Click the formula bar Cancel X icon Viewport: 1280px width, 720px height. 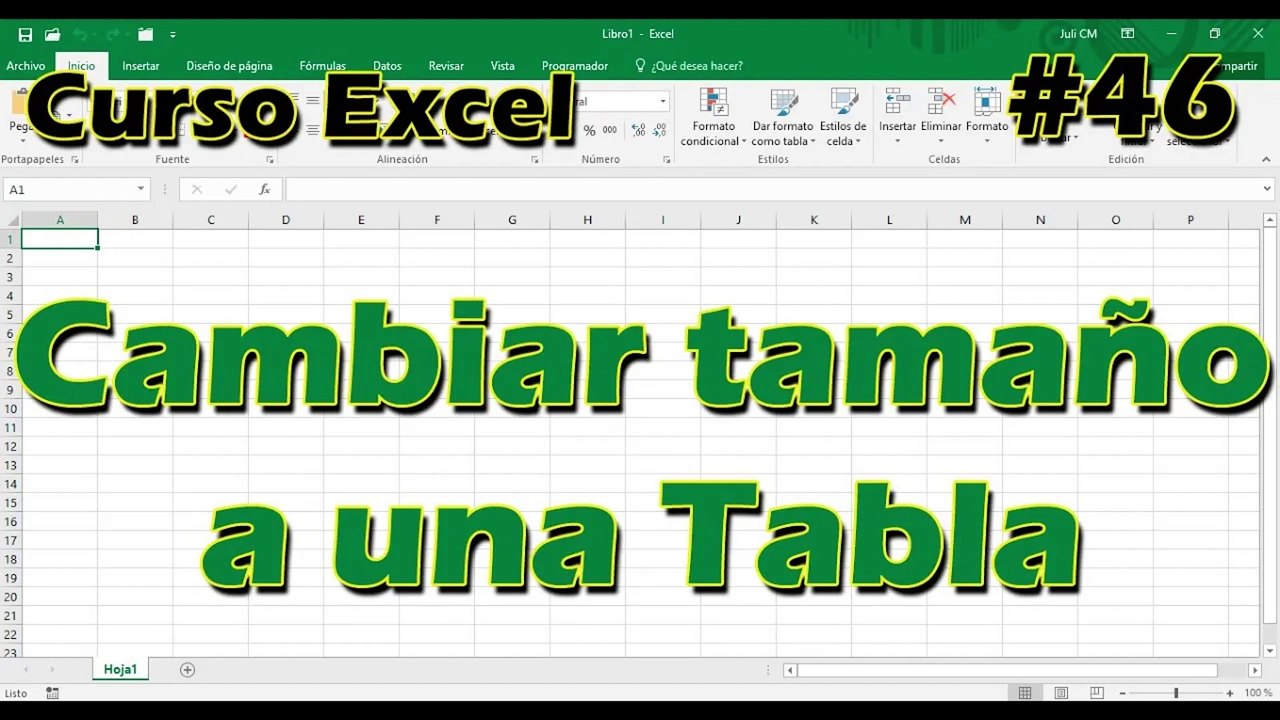(x=196, y=189)
